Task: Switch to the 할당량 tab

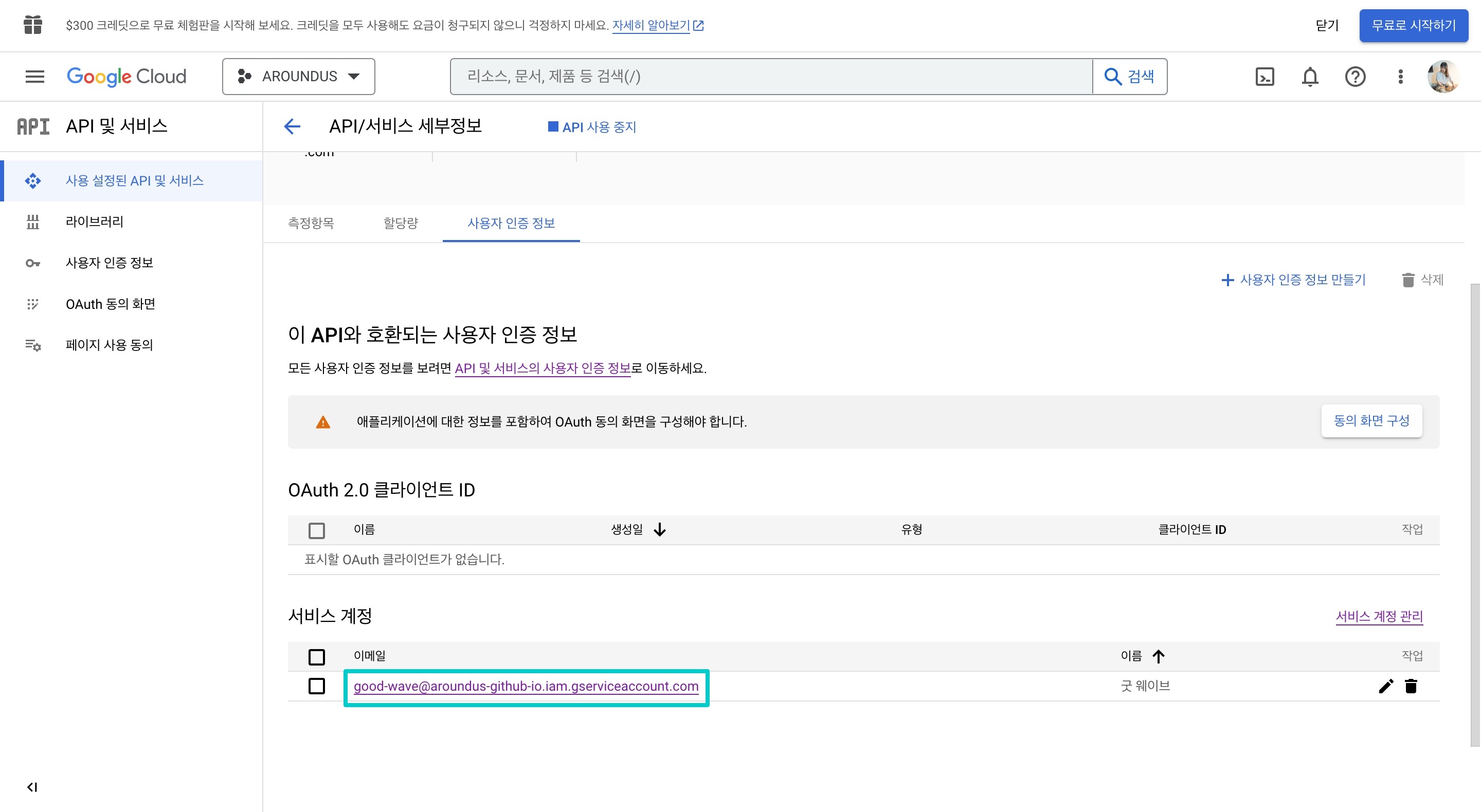Action: [401, 223]
